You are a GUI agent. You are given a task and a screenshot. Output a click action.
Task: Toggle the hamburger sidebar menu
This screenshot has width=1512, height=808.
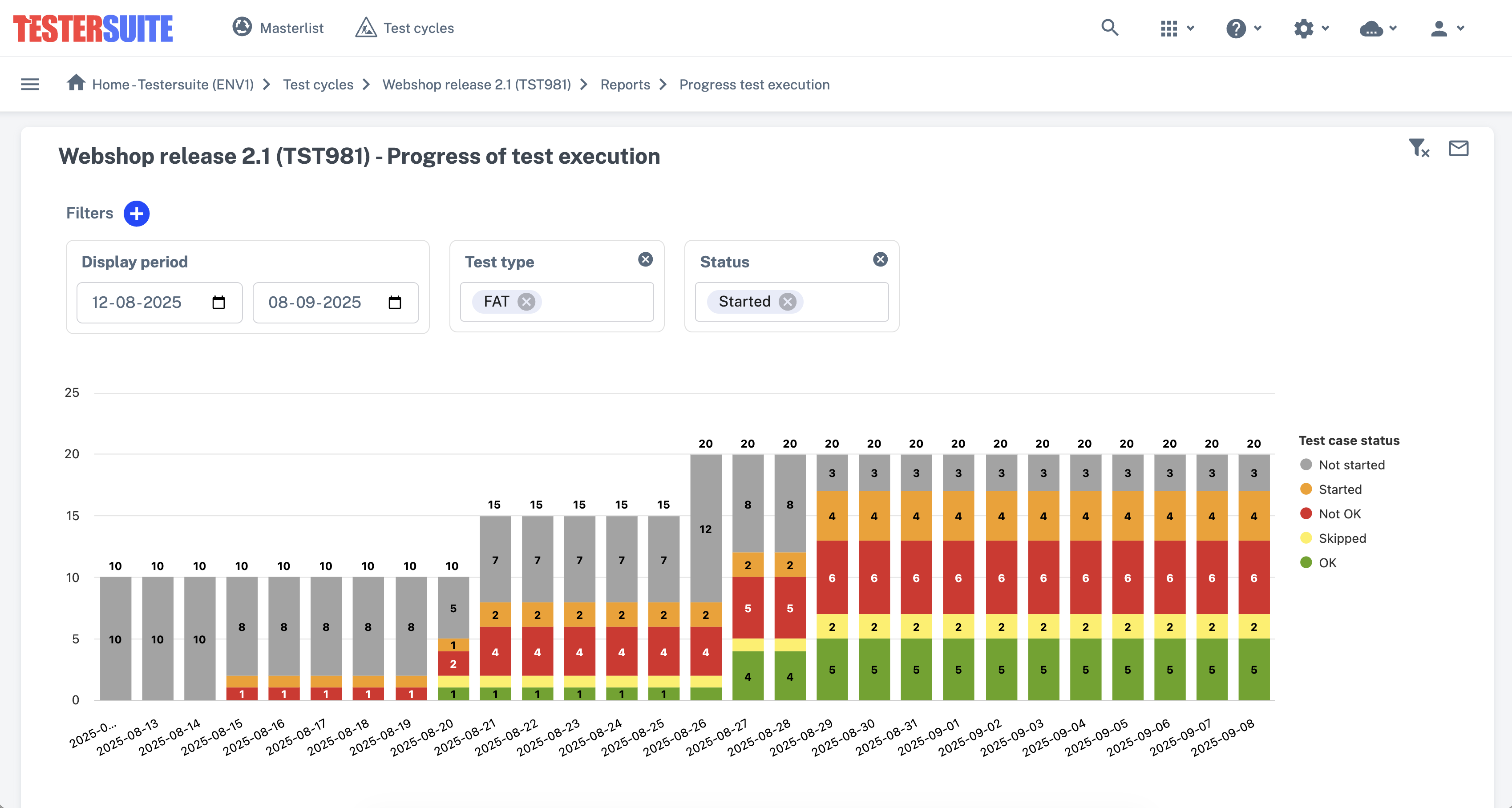click(30, 85)
